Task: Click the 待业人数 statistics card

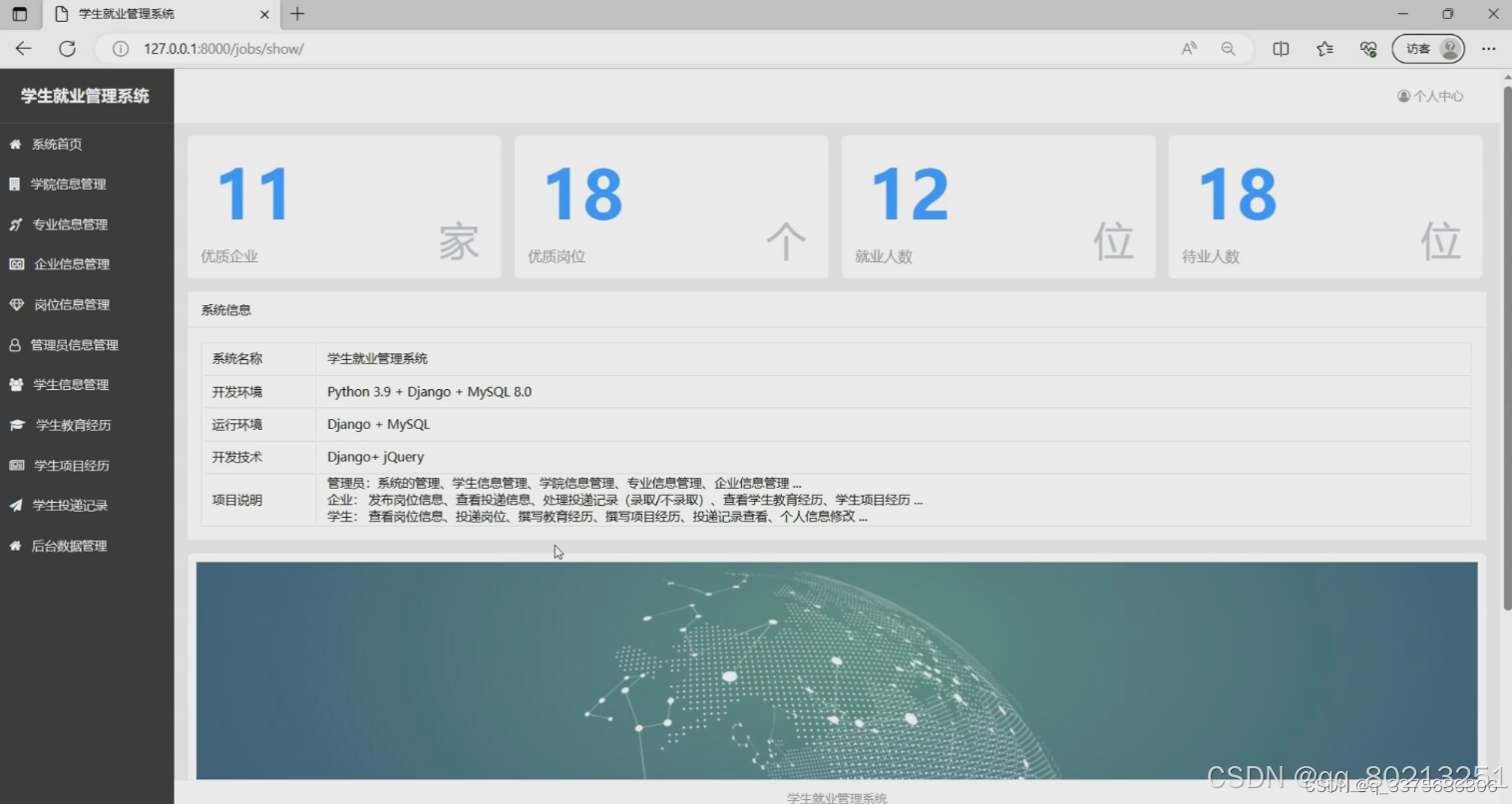Action: [x=1325, y=206]
